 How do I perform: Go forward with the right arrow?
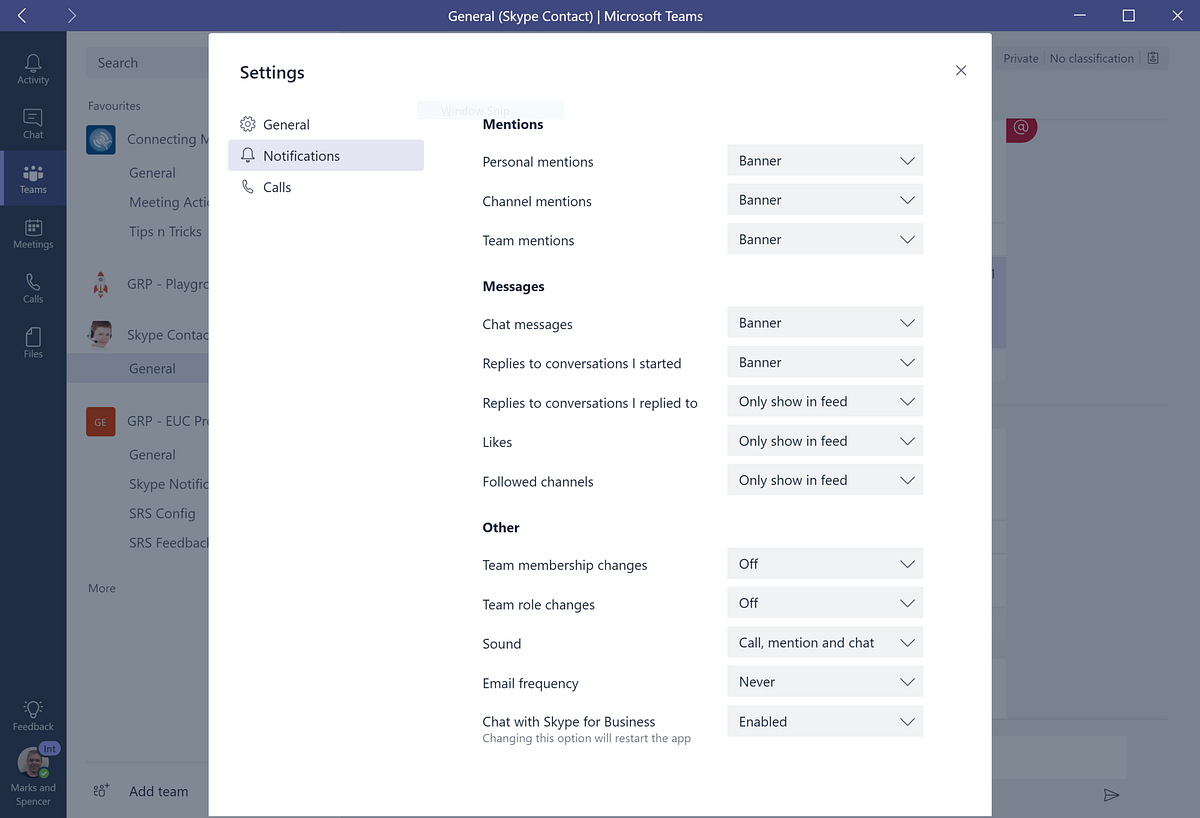(72, 15)
